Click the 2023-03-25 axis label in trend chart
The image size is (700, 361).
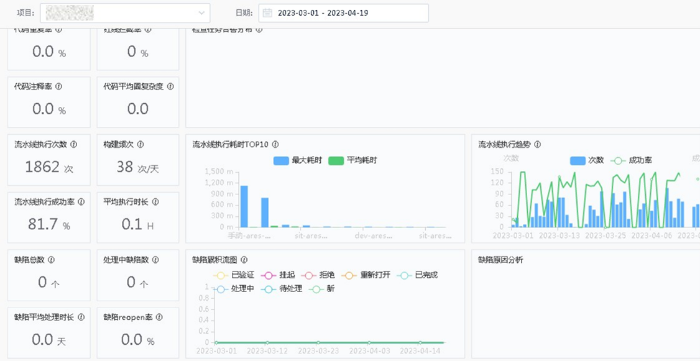pos(605,235)
